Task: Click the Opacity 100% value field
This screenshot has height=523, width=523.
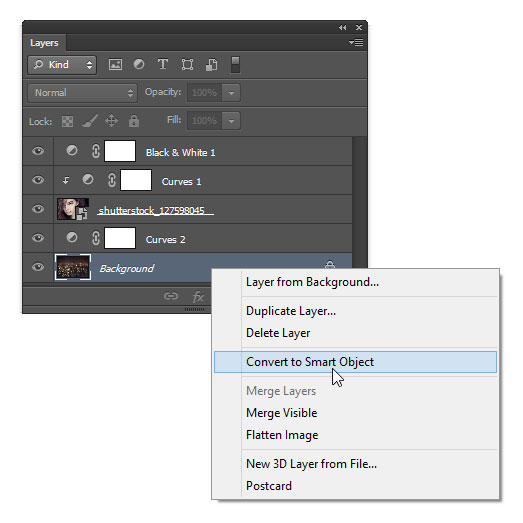Action: (204, 93)
